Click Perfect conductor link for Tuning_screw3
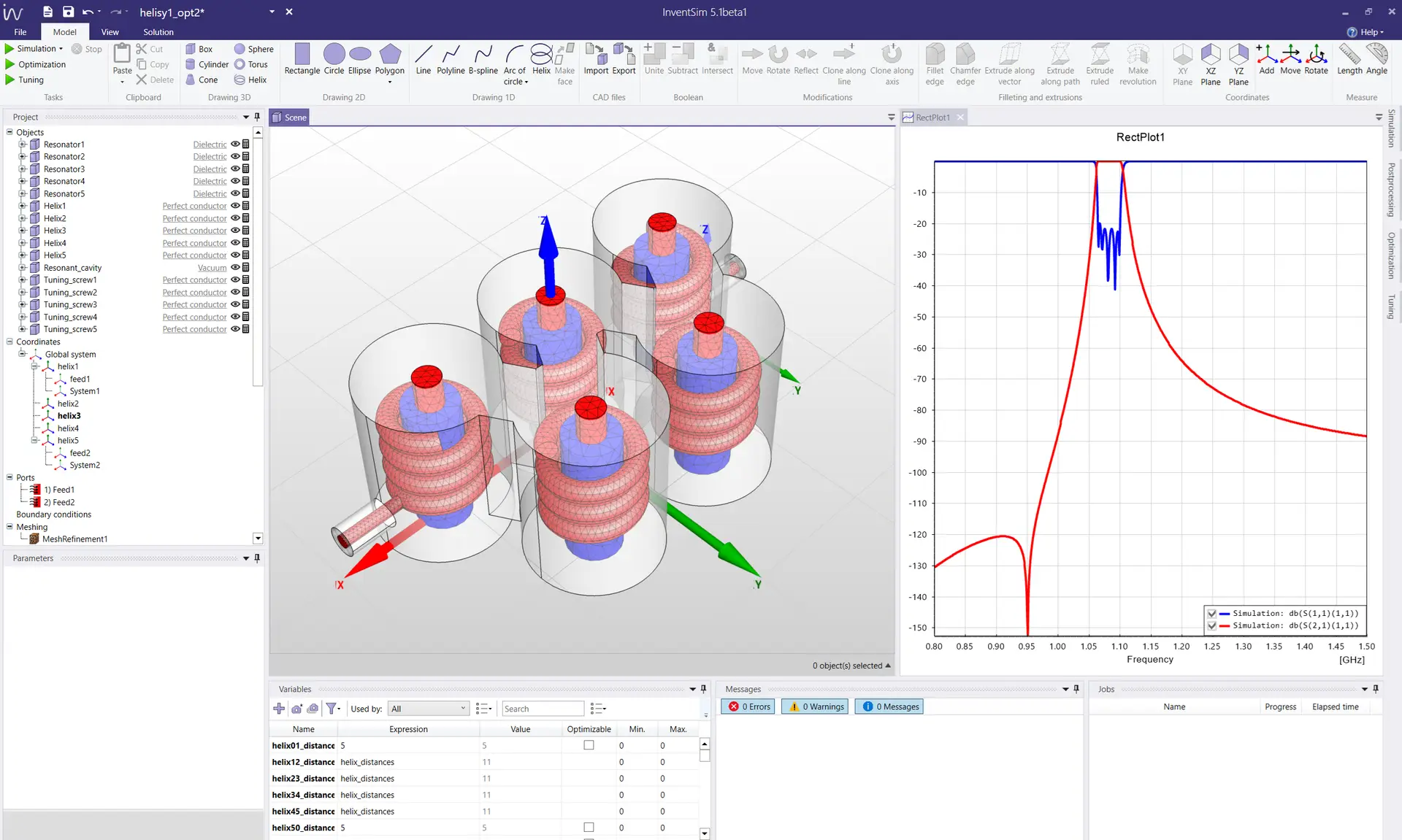Screen dimensions: 1402x840 194,304
